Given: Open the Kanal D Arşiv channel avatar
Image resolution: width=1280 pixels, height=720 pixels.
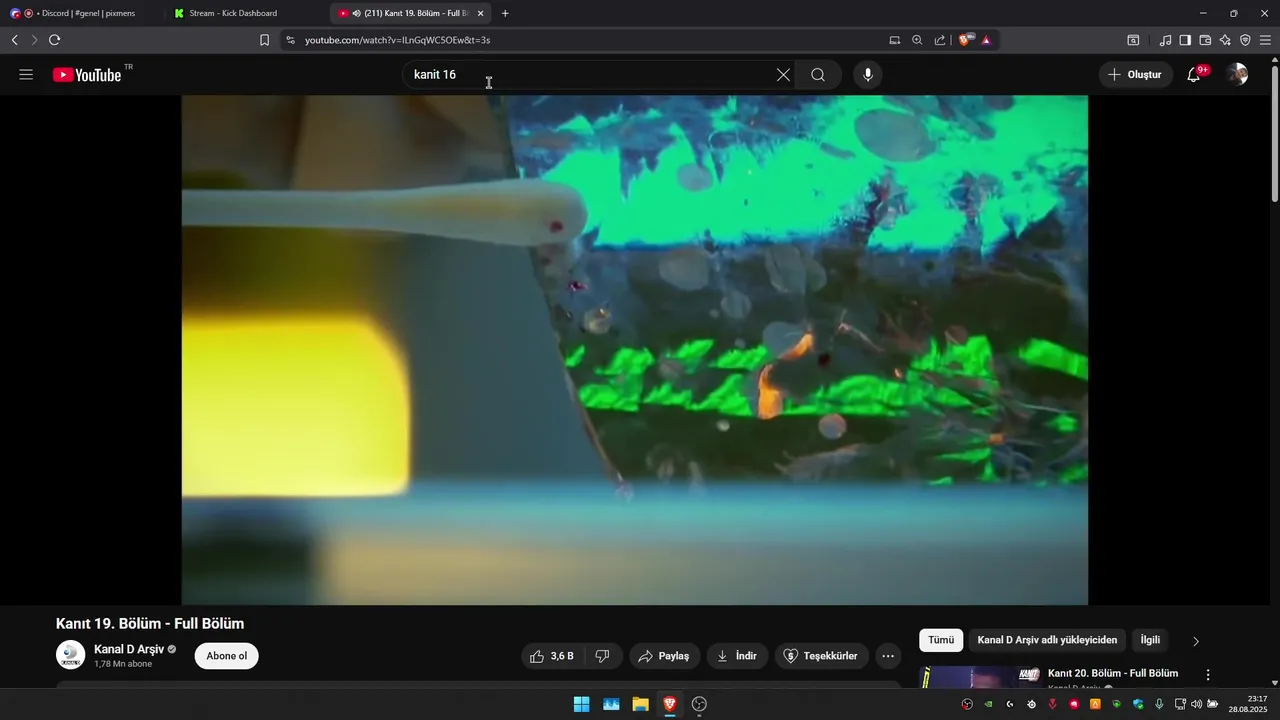Looking at the screenshot, I should 70,655.
